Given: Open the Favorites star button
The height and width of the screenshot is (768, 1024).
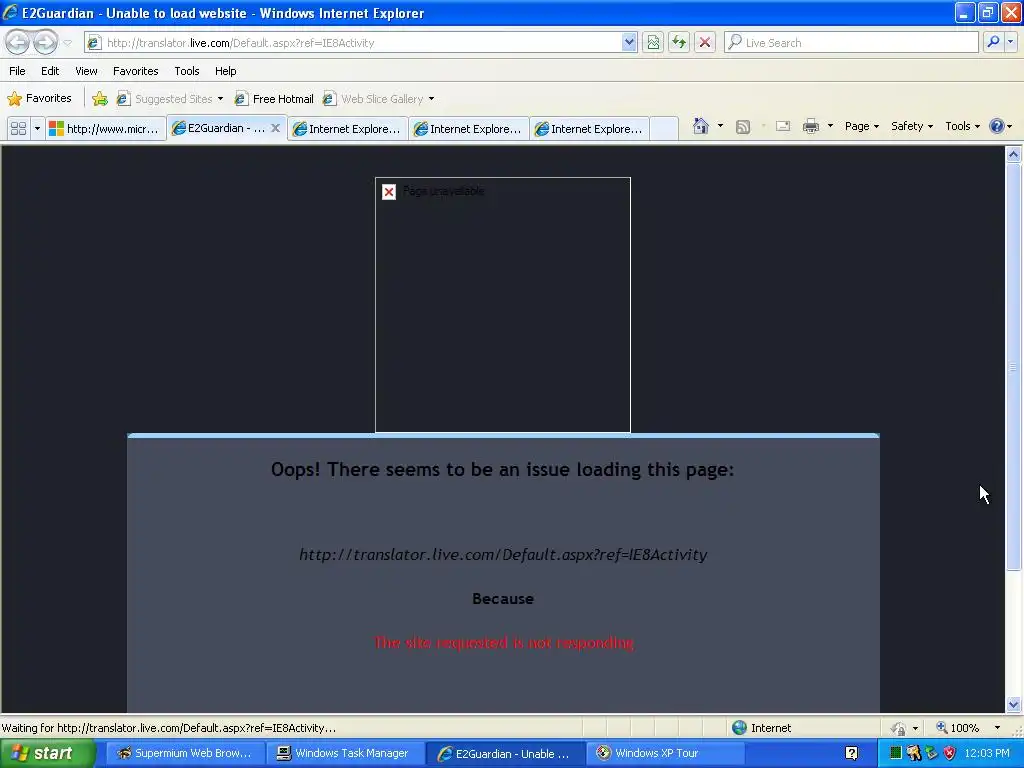Looking at the screenshot, I should tap(39, 99).
